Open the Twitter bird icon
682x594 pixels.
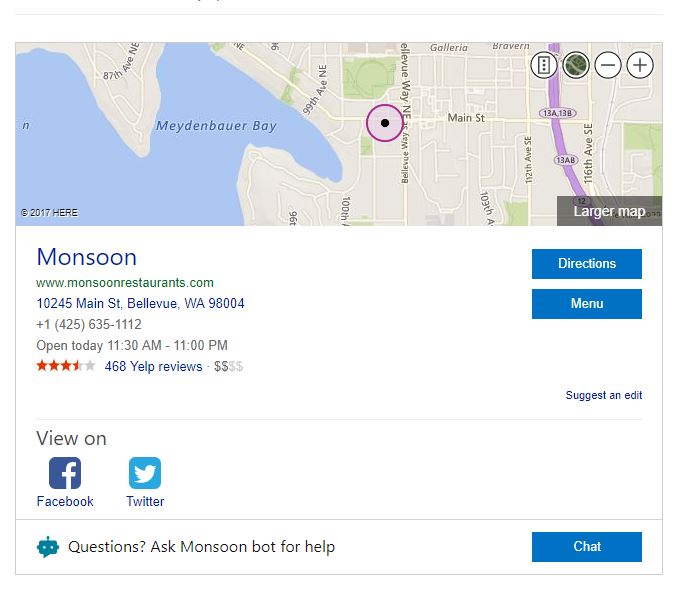[x=145, y=473]
